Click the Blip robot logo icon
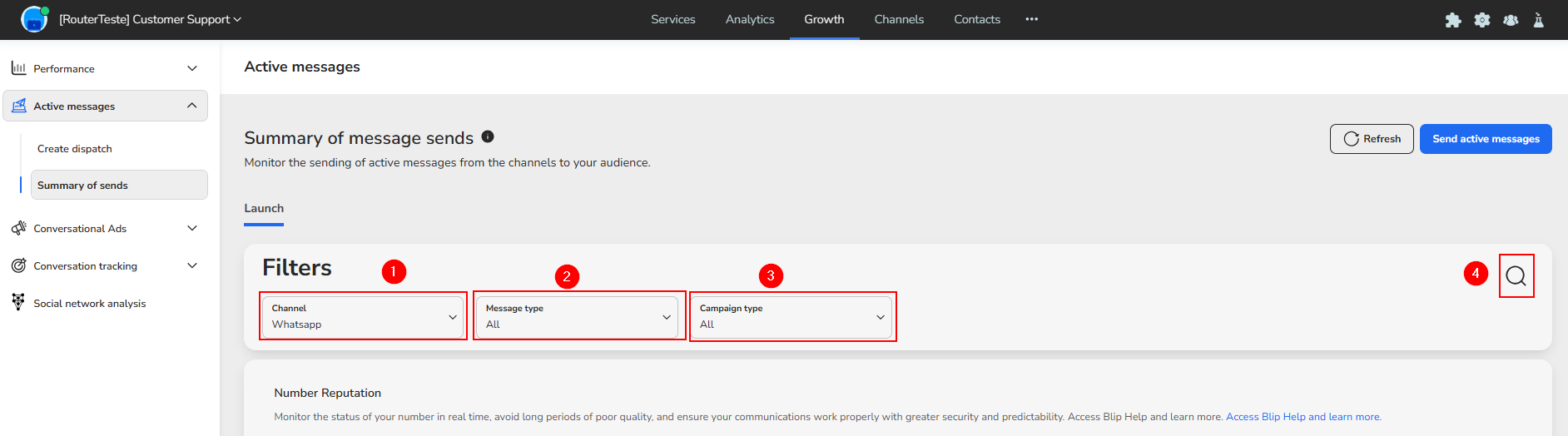Viewport: 1568px width, 436px height. pos(34,19)
